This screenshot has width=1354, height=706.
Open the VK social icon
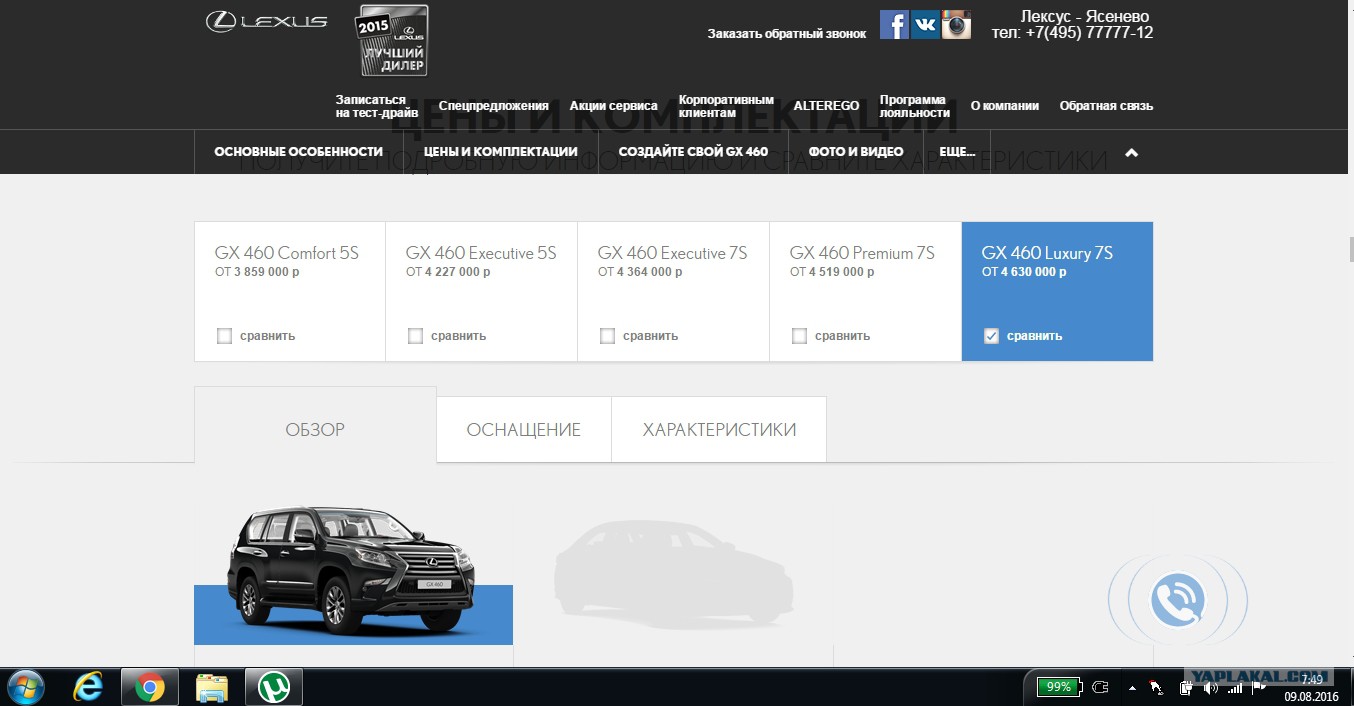925,24
